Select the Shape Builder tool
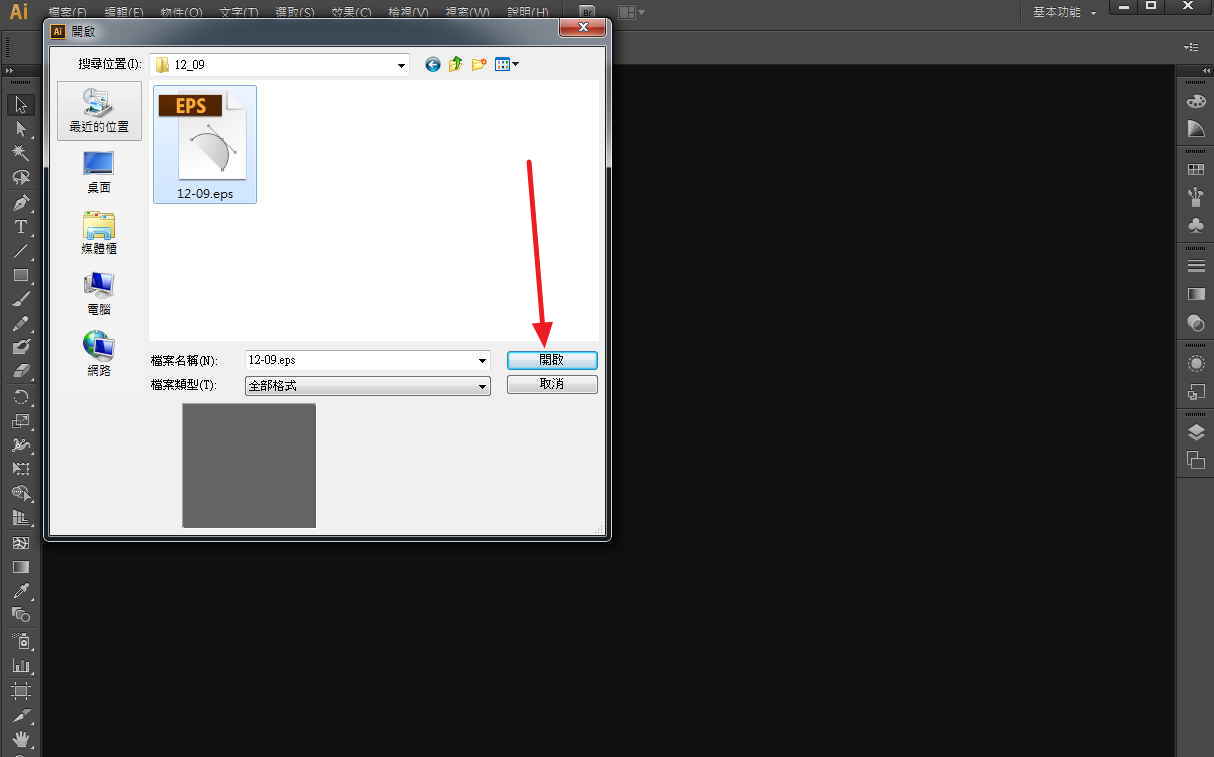Image resolution: width=1214 pixels, height=757 pixels. 20,494
